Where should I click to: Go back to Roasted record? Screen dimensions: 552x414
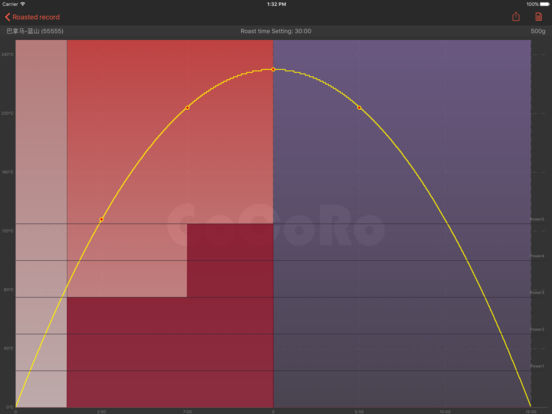coord(36,17)
